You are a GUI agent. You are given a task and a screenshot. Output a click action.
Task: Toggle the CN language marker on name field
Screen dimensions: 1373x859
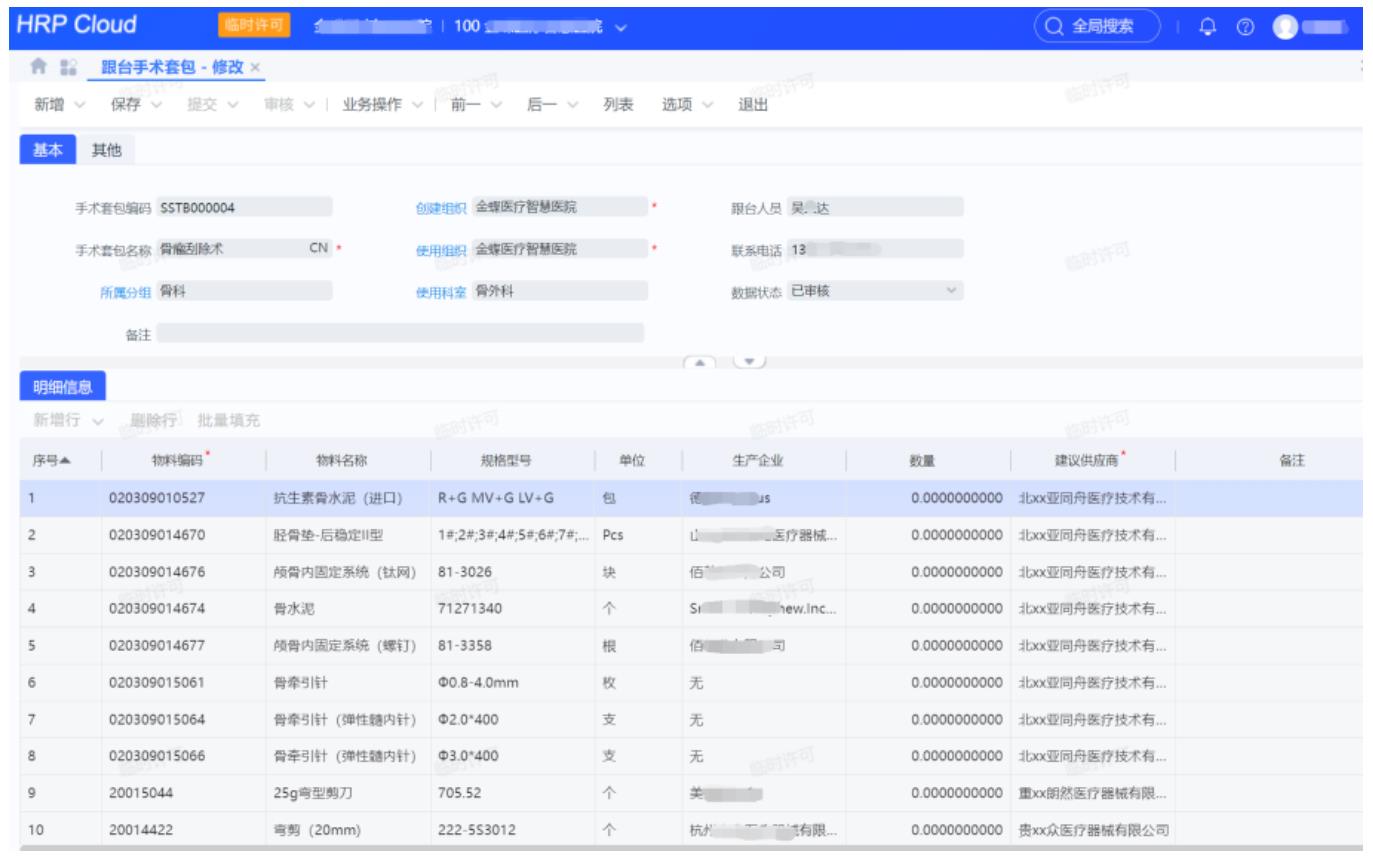coord(319,249)
